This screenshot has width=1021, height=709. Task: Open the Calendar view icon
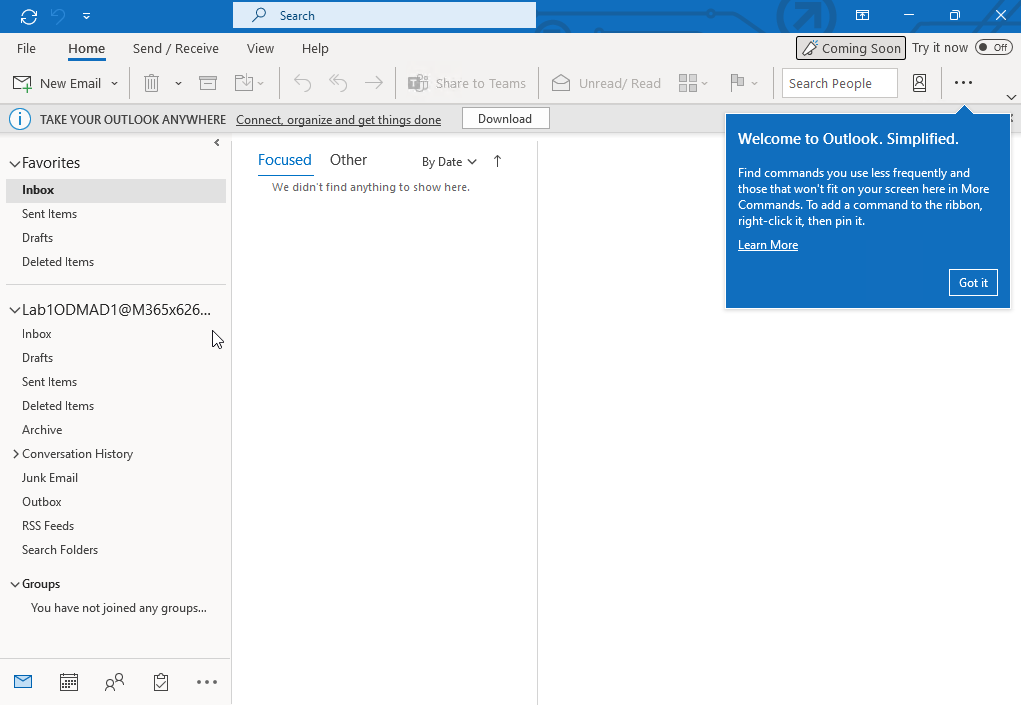point(69,682)
